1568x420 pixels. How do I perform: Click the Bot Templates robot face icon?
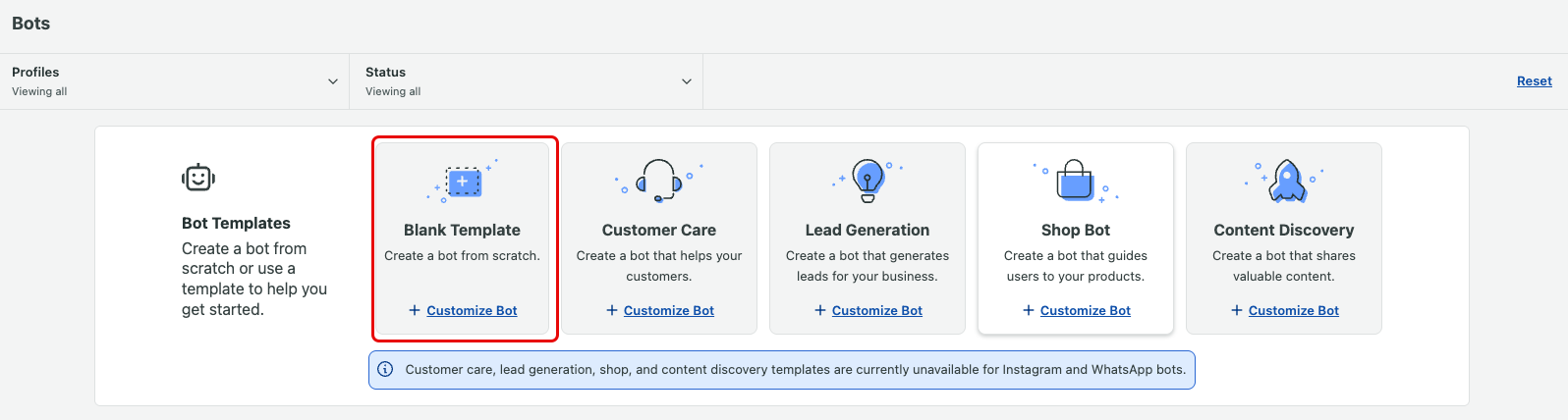pos(198,178)
